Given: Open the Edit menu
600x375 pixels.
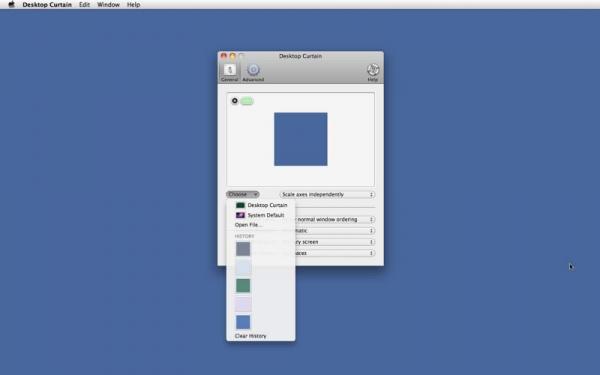Looking at the screenshot, I should [x=84, y=5].
